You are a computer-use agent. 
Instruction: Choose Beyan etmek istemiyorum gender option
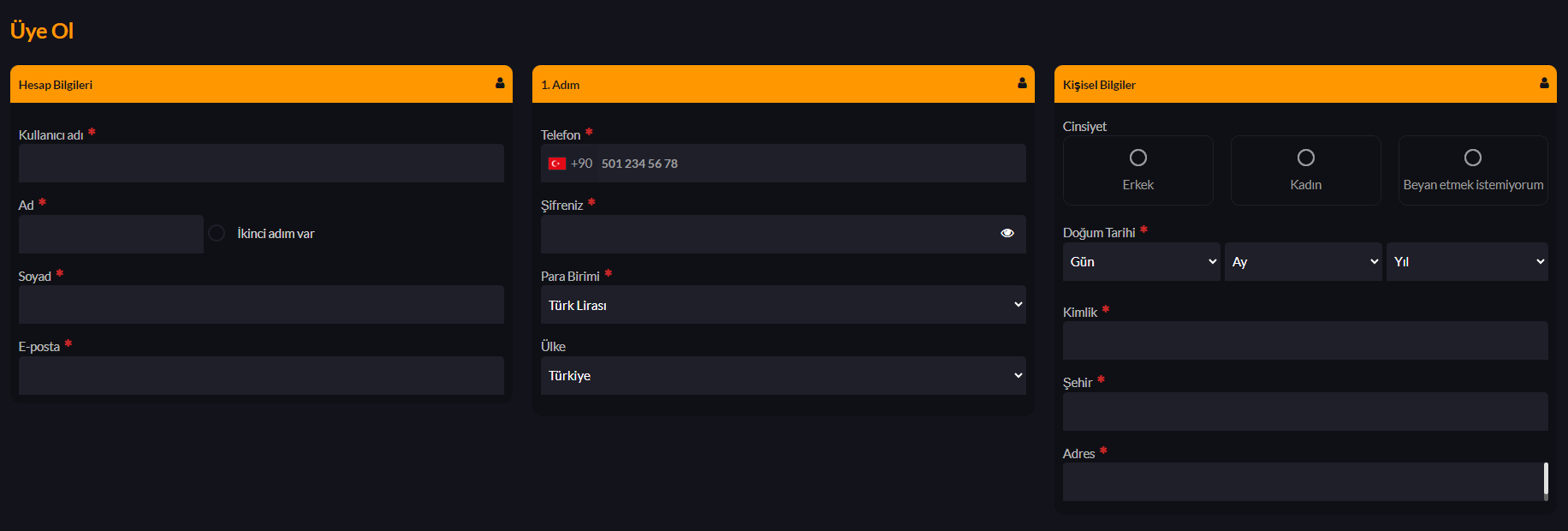pyautogui.click(x=1473, y=158)
